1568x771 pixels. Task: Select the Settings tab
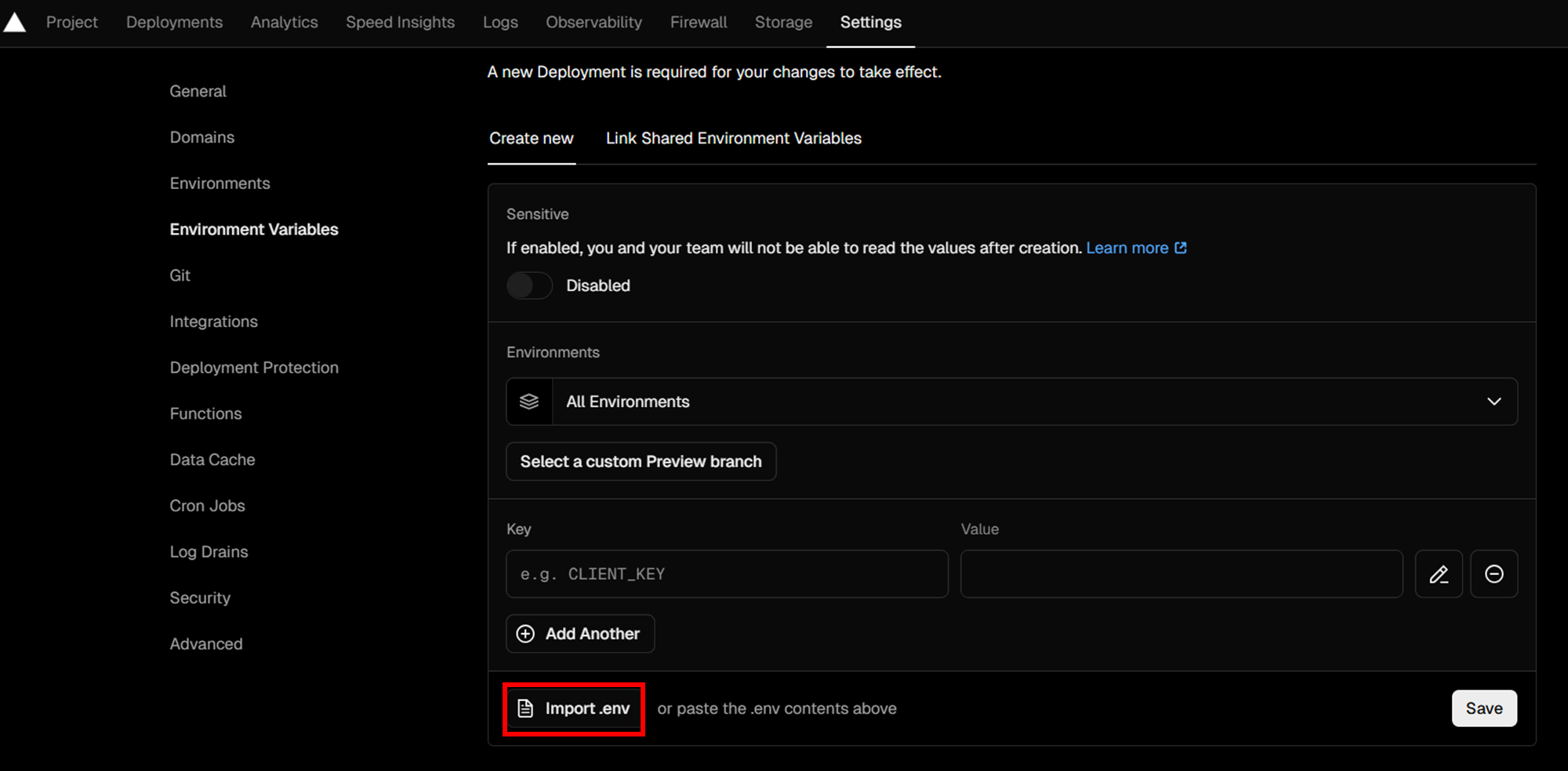pyautogui.click(x=871, y=22)
